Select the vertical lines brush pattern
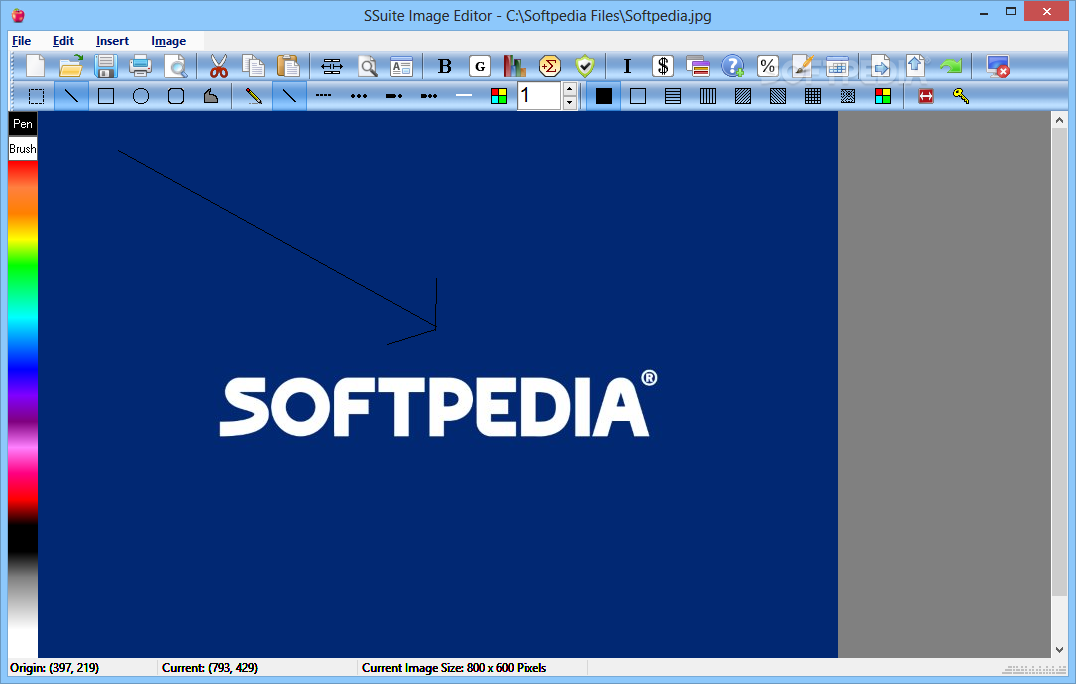The height and width of the screenshot is (684, 1076). coord(708,96)
